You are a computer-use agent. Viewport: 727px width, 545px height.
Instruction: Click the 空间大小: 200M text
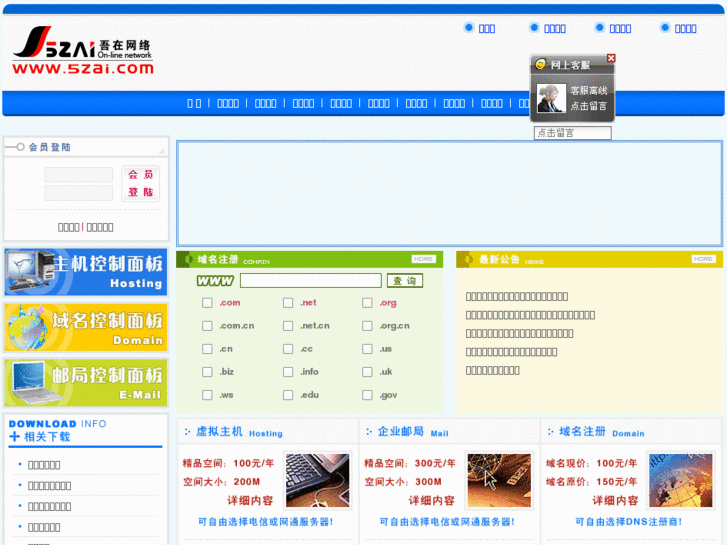point(222,482)
